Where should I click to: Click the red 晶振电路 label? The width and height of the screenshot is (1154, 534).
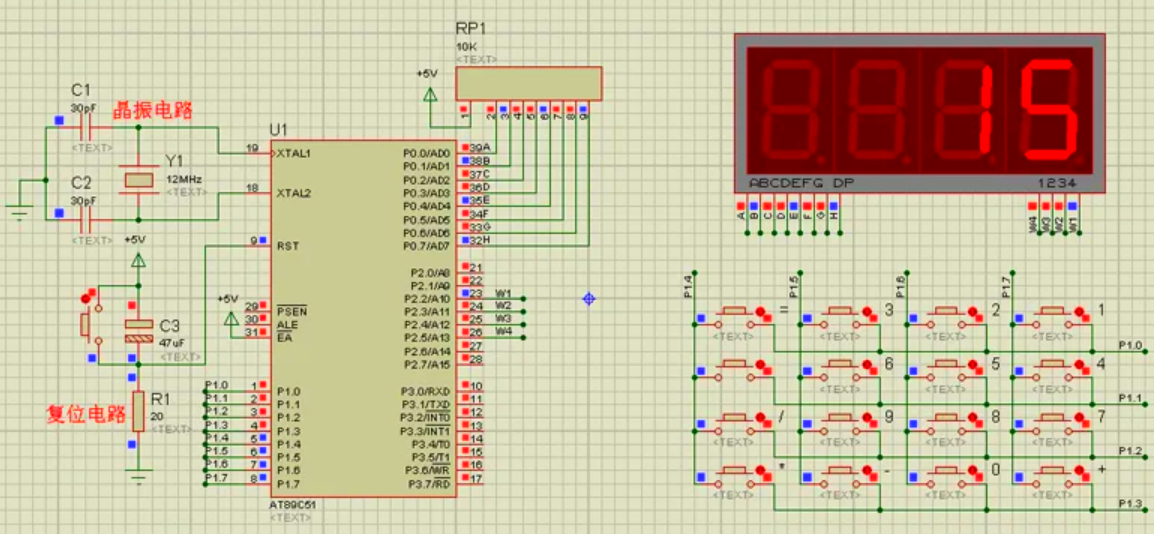click(152, 111)
